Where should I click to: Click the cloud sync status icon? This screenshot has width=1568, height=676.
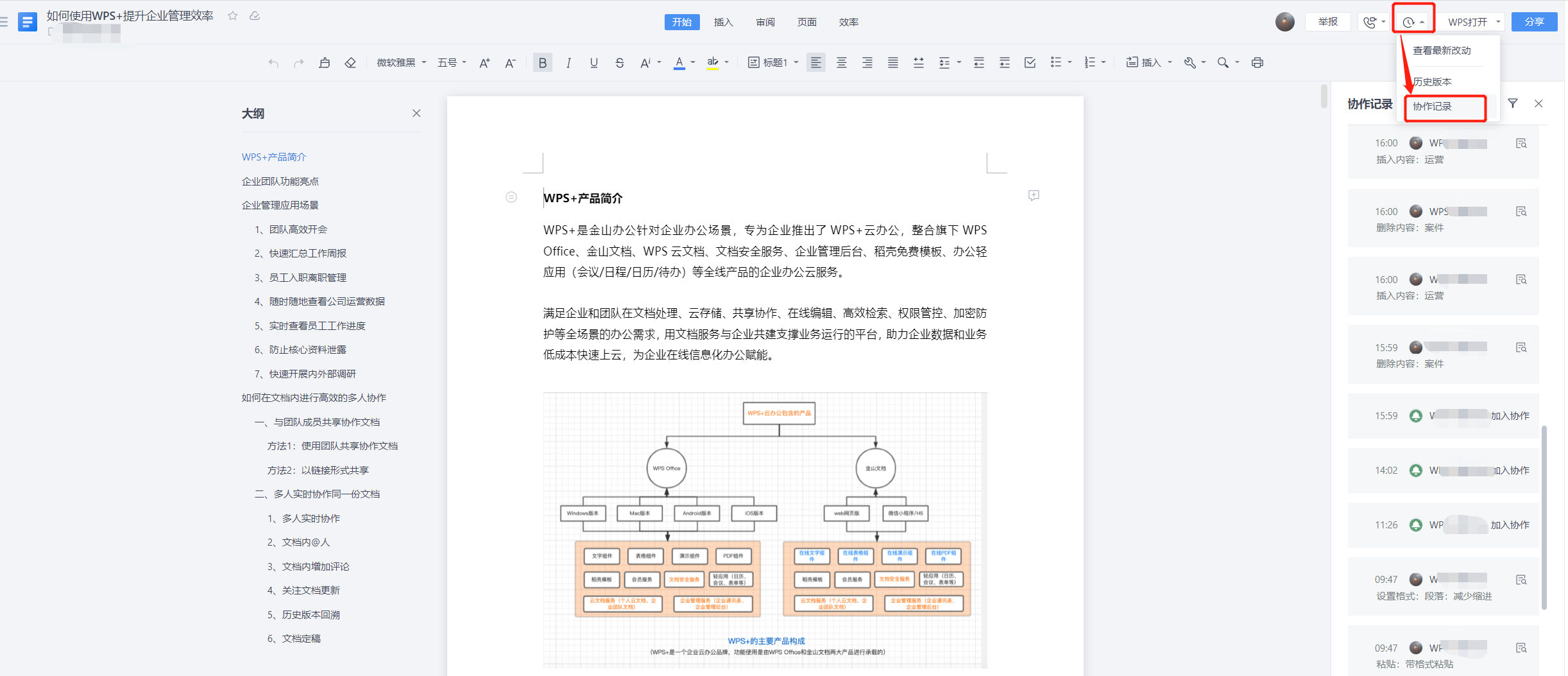[x=255, y=15]
